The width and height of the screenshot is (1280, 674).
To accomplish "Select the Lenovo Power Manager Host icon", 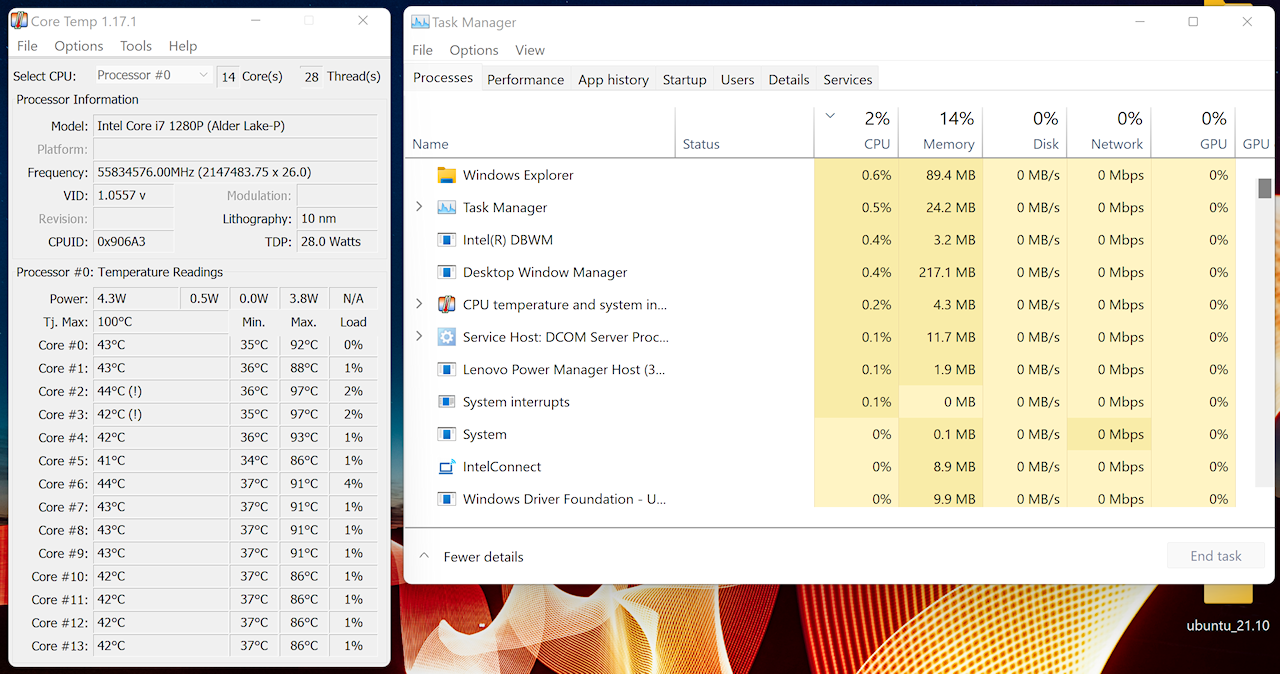I will pos(447,370).
